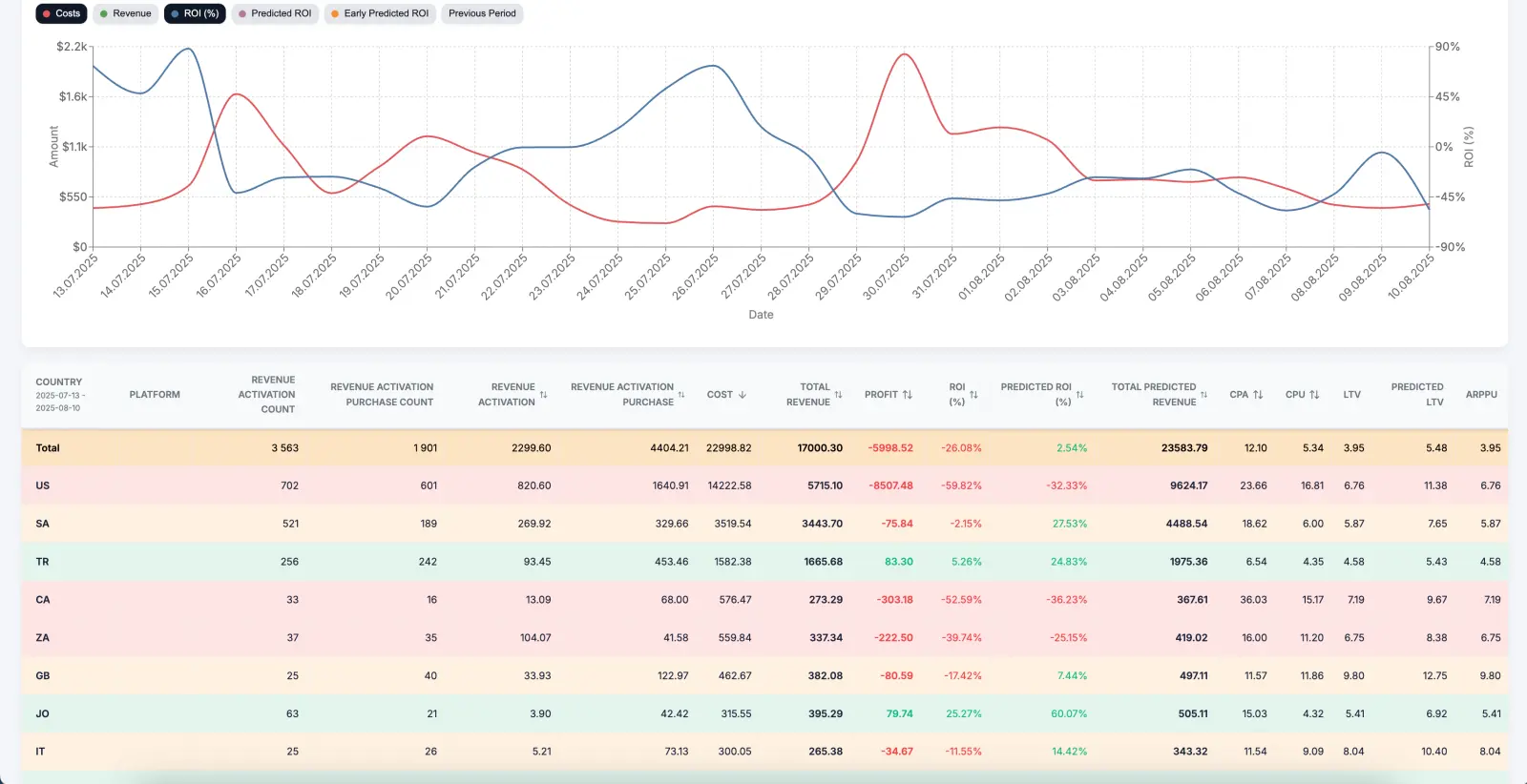Toggle the Previous Period chip
Image resolution: width=1527 pixels, height=784 pixels.
pyautogui.click(x=482, y=13)
